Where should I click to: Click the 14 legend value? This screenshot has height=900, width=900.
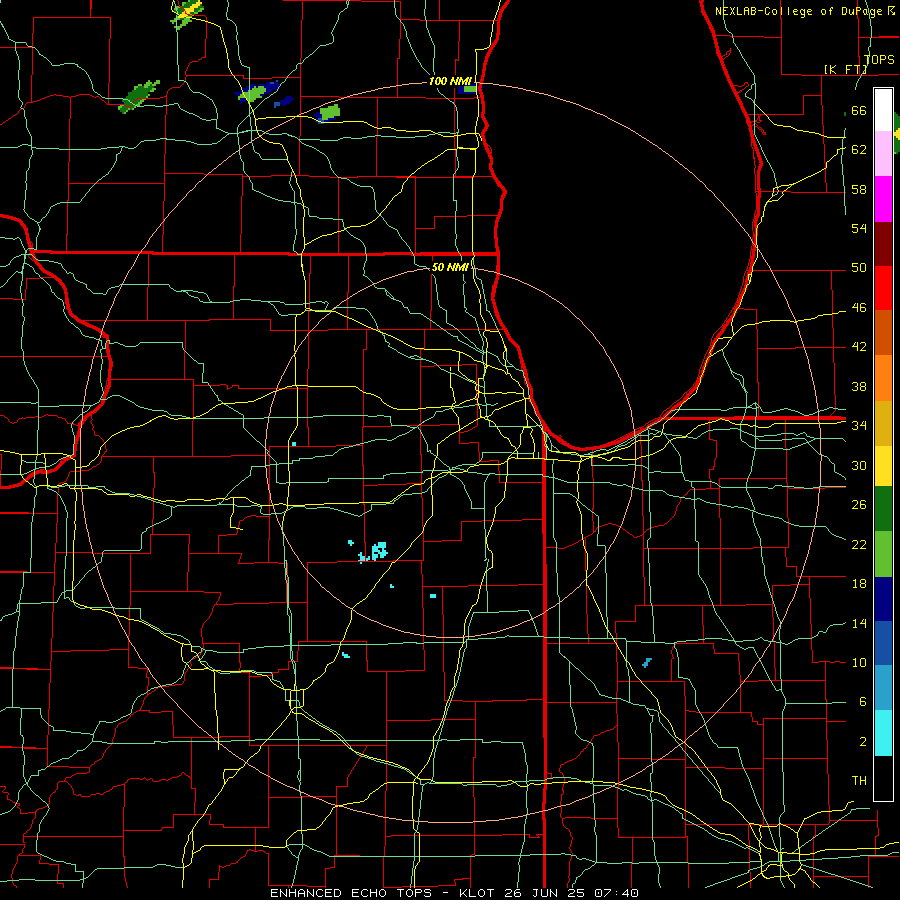[x=859, y=623]
